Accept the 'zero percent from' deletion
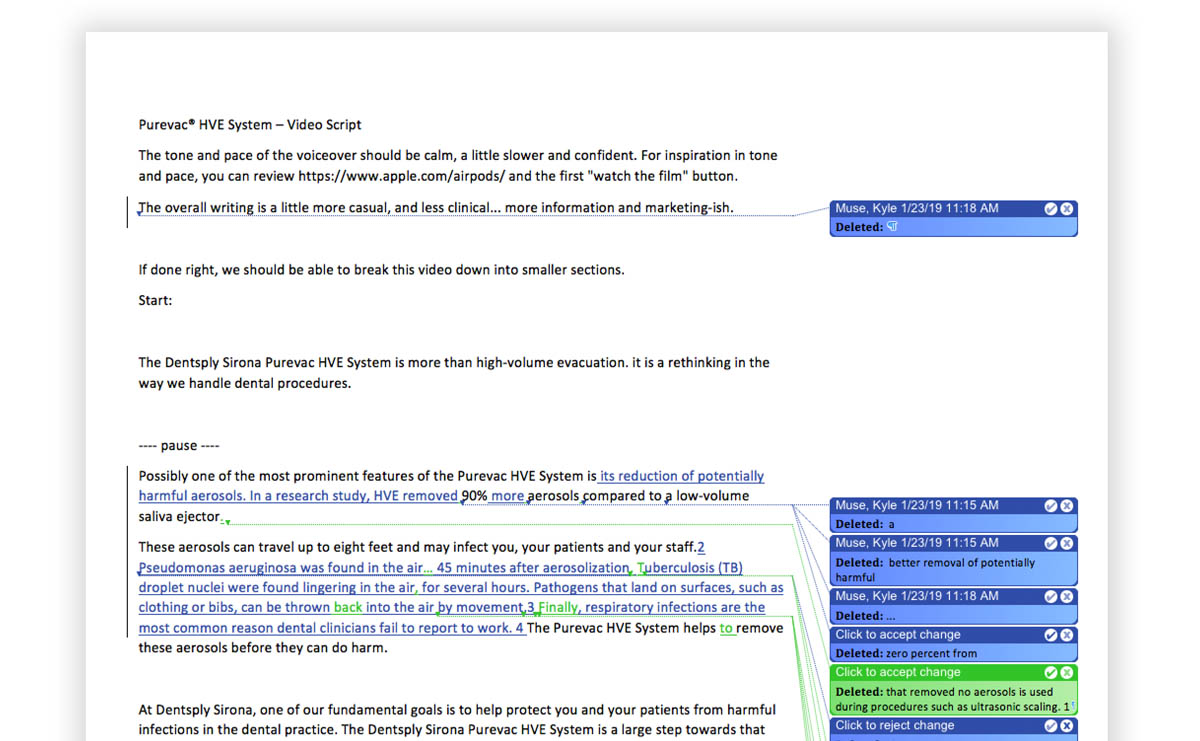The width and height of the screenshot is (1200, 741). click(1051, 635)
